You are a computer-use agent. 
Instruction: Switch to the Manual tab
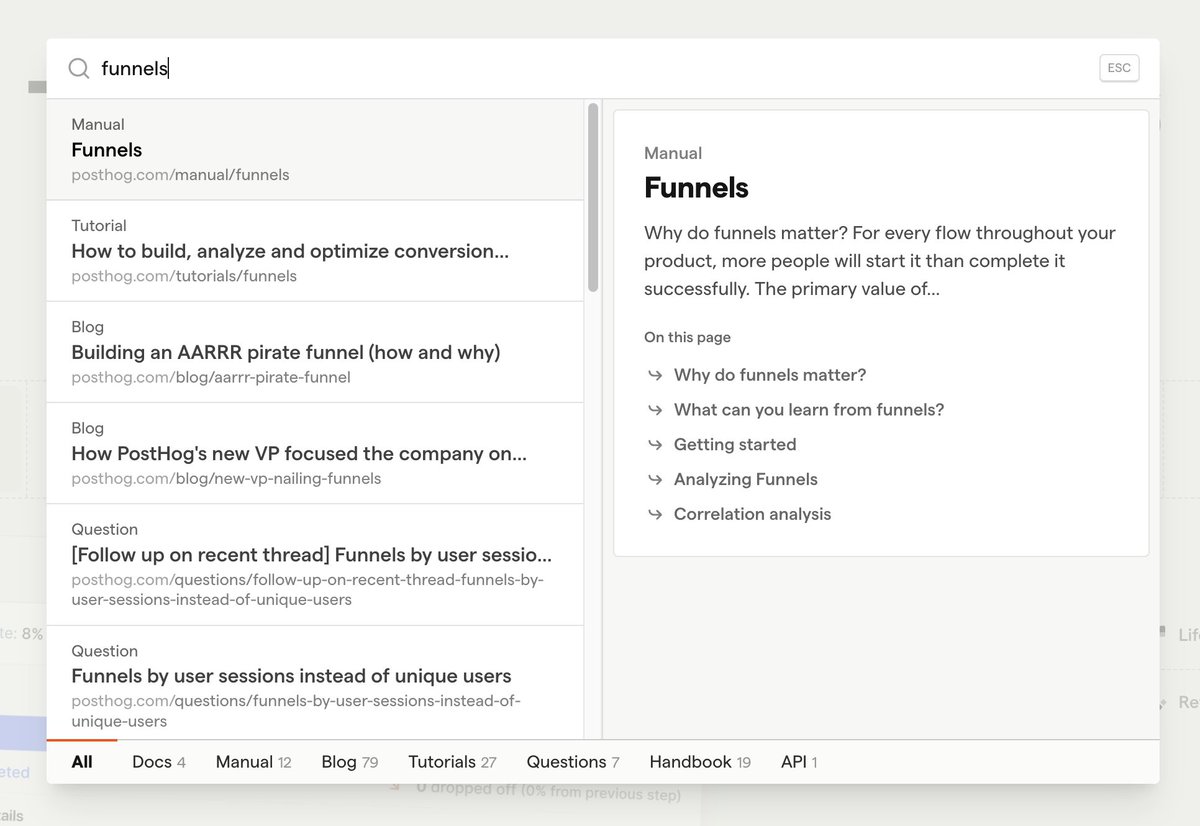tap(253, 762)
